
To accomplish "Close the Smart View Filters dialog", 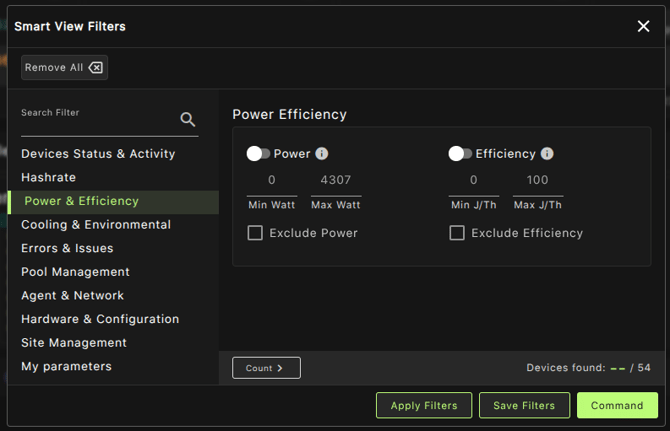I will [x=643, y=26].
